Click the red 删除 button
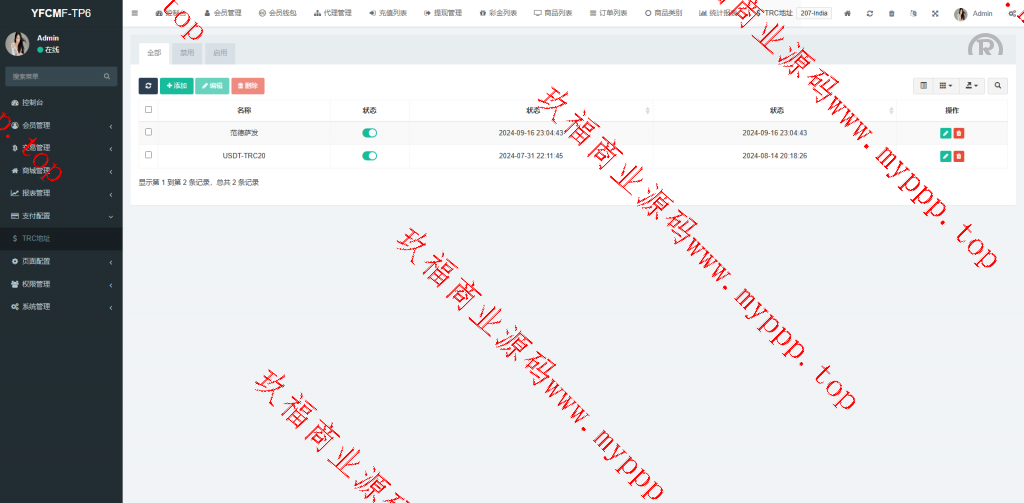This screenshot has width=1024, height=503. [x=248, y=86]
